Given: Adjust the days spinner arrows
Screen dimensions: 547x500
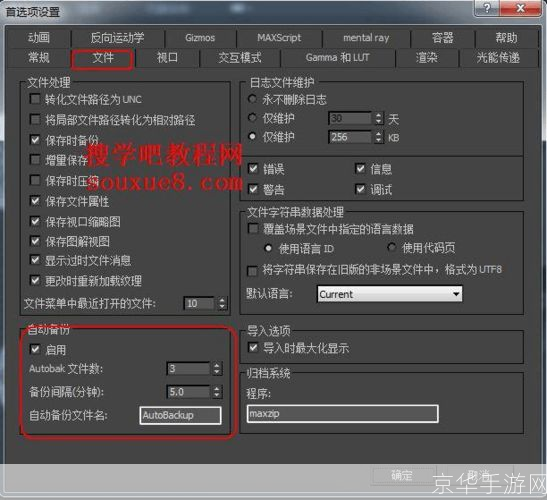Looking at the screenshot, I should [x=379, y=118].
